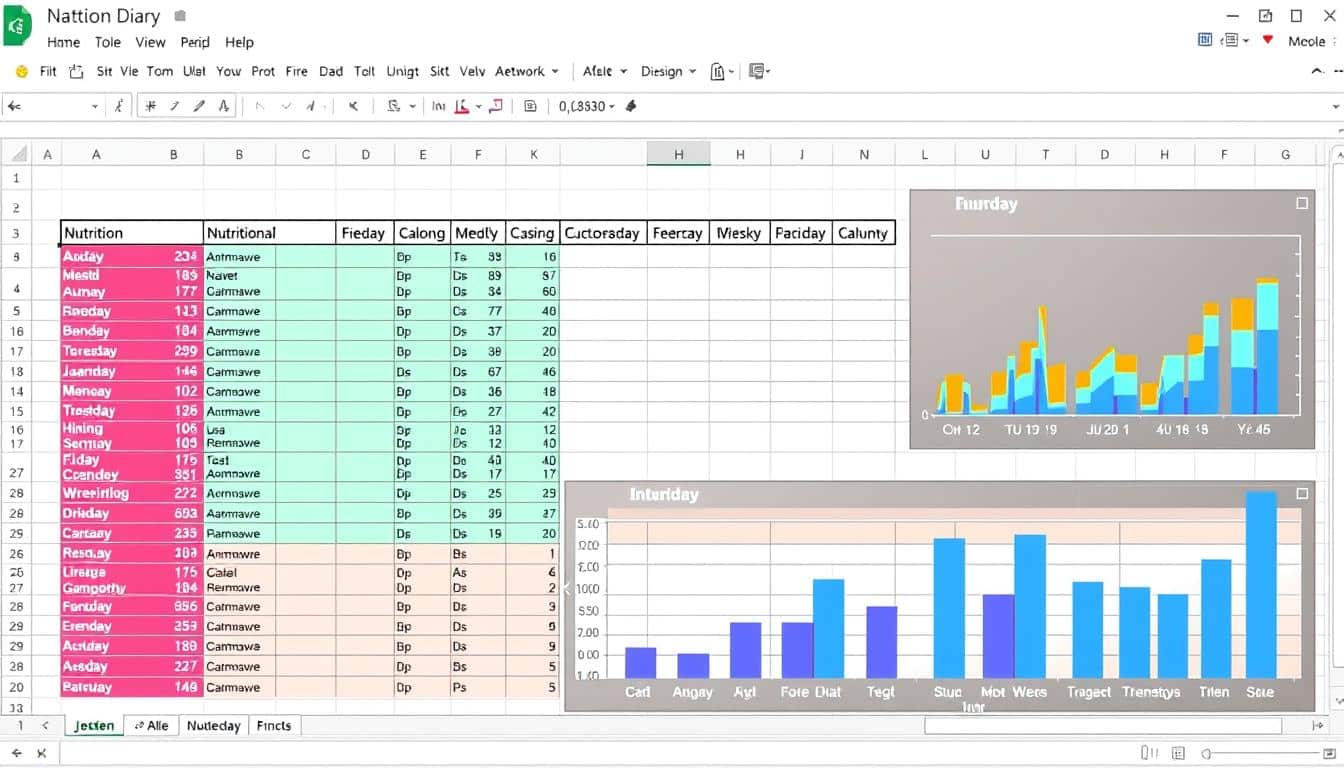Click the Filt ribbon command
Viewport: 1344px width, 768px height.
48,72
